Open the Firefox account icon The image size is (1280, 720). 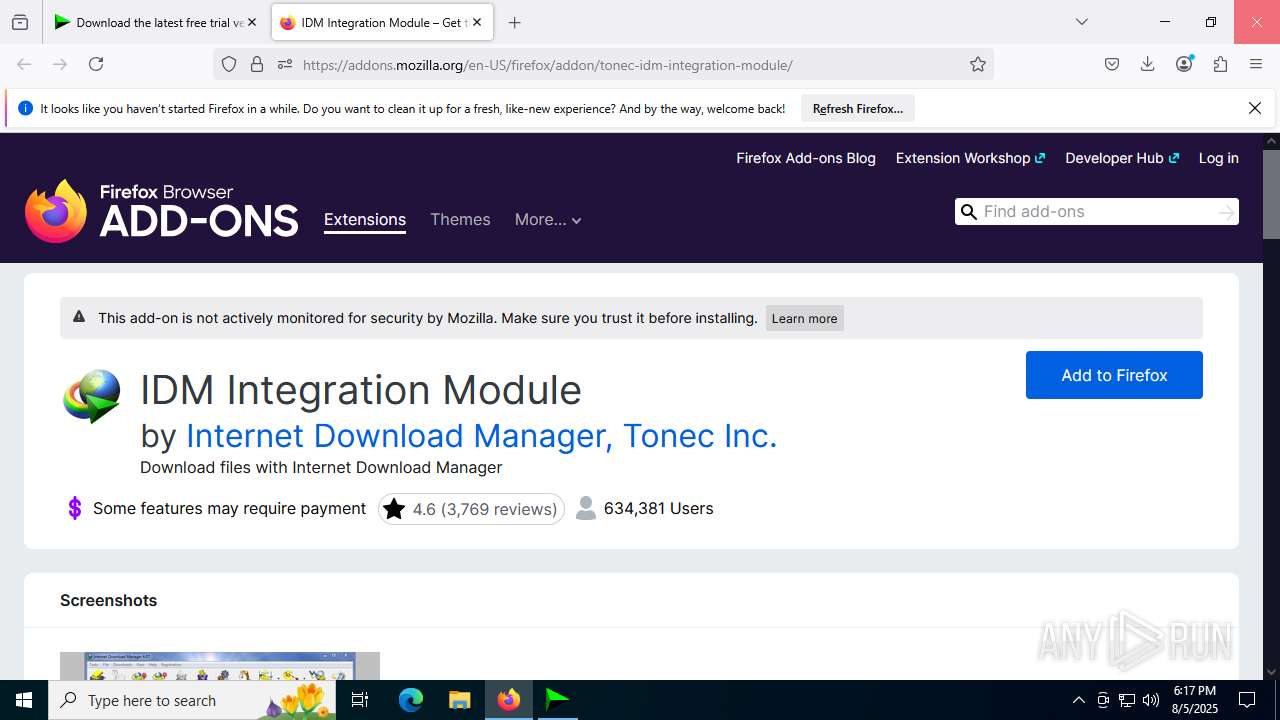(x=1184, y=64)
